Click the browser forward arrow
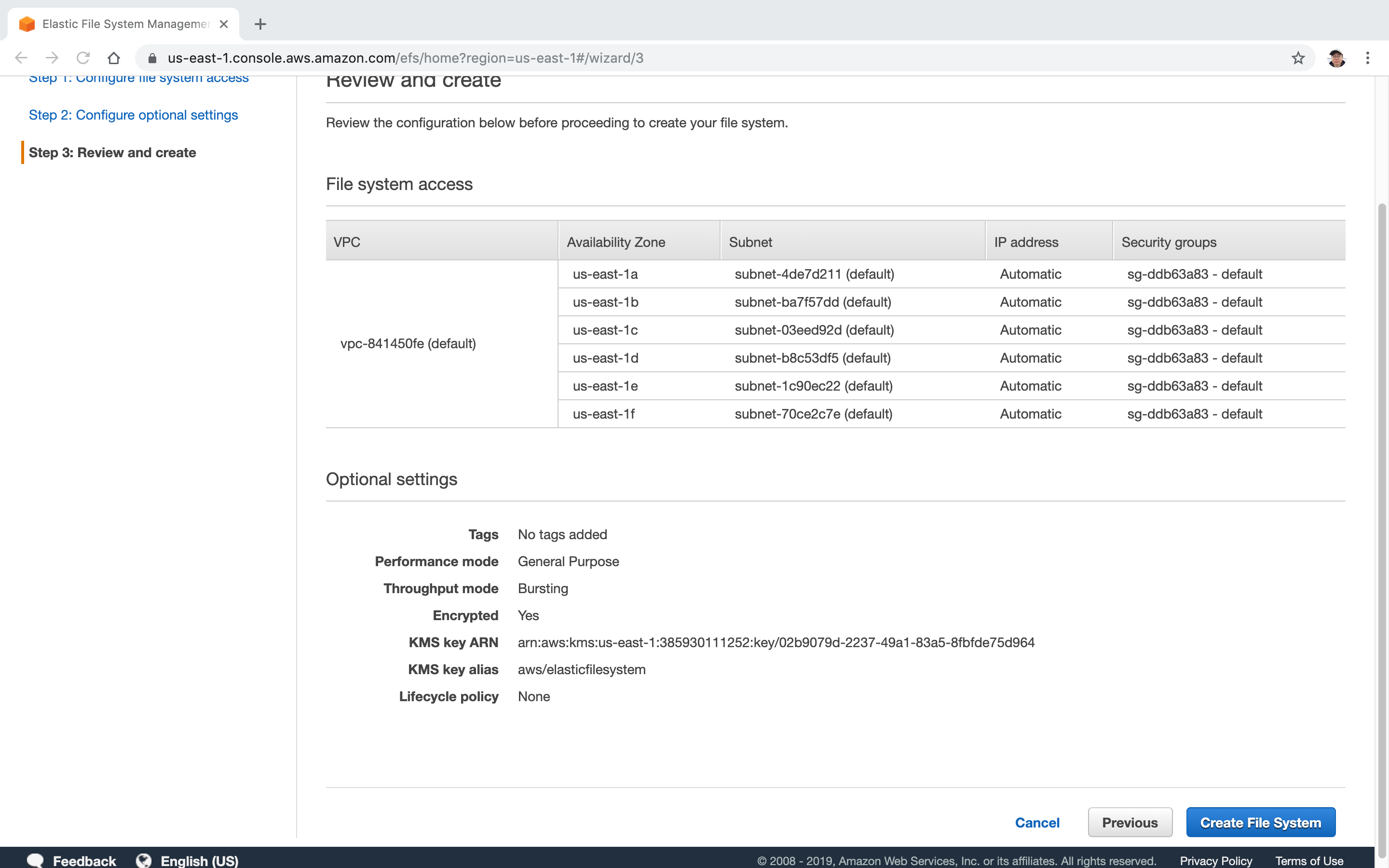Image resolution: width=1389 pixels, height=868 pixels. click(52, 58)
